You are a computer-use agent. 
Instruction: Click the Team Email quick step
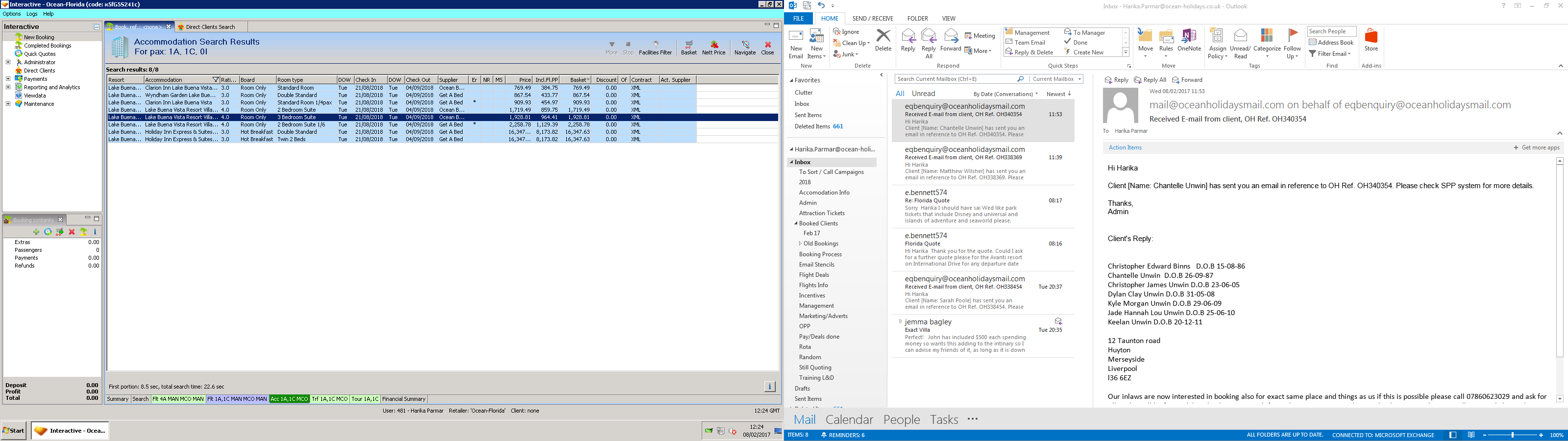tap(1025, 42)
